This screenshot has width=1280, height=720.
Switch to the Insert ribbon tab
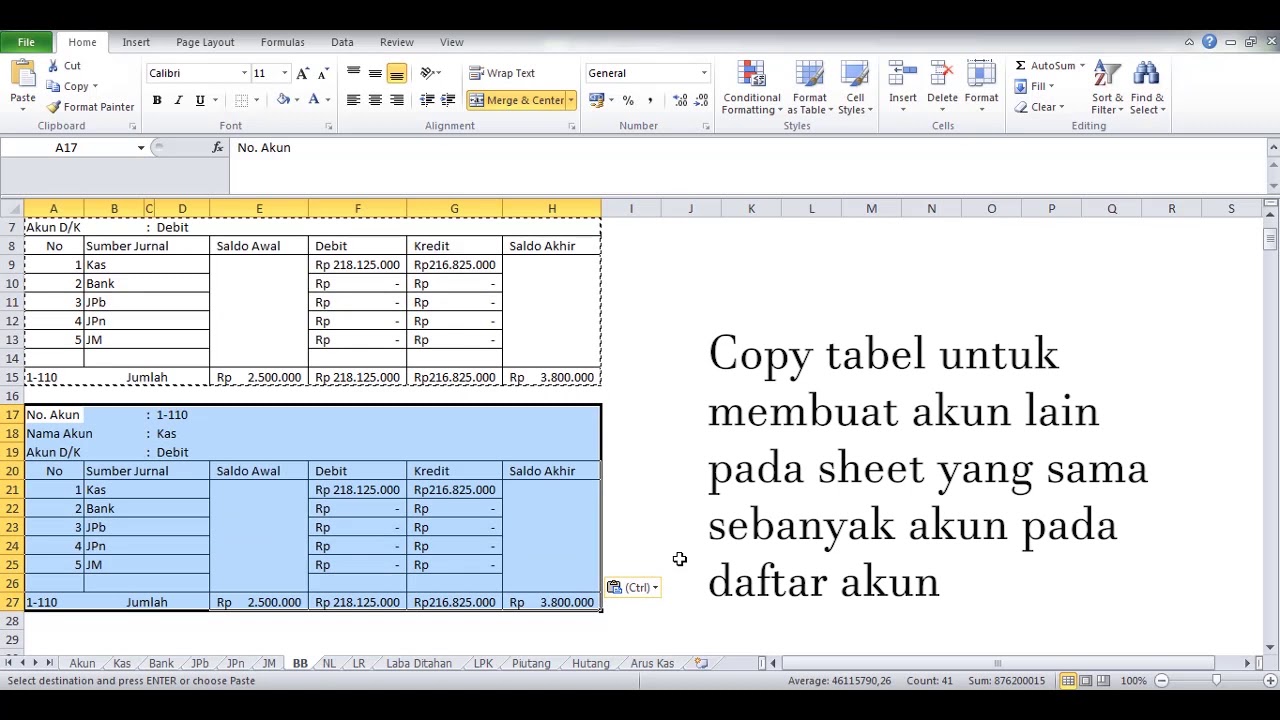point(136,42)
